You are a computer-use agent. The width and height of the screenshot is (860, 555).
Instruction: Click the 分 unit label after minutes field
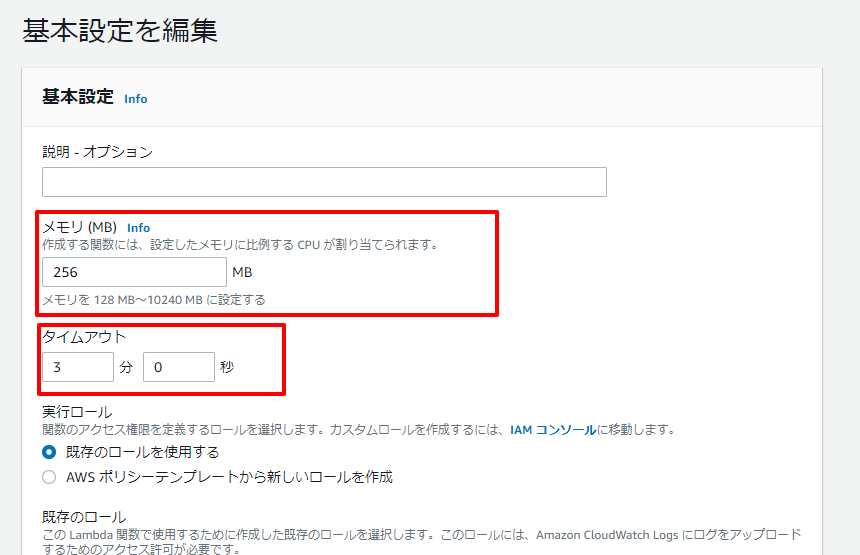(126, 367)
